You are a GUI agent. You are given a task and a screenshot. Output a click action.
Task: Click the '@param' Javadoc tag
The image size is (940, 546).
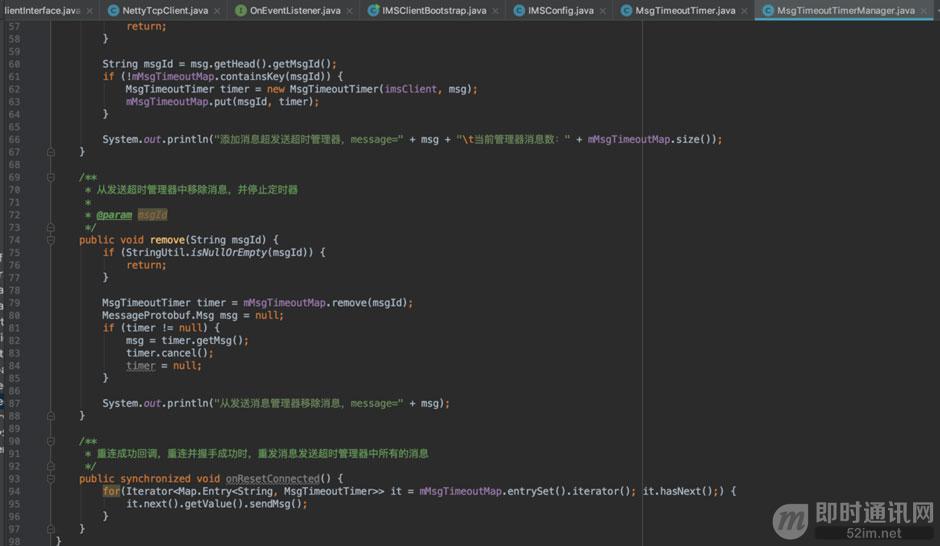click(x=114, y=215)
